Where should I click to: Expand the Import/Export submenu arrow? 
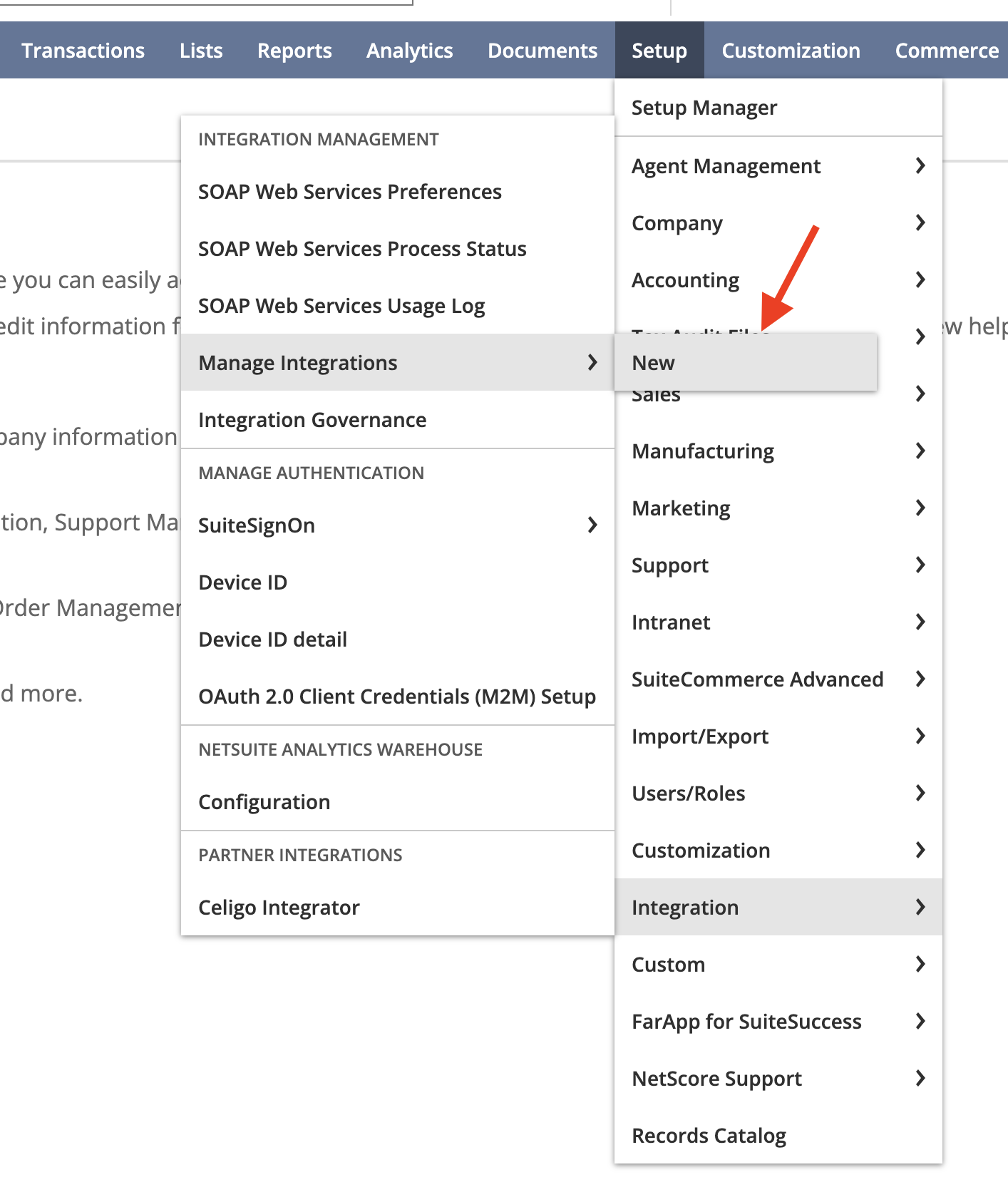(920, 736)
